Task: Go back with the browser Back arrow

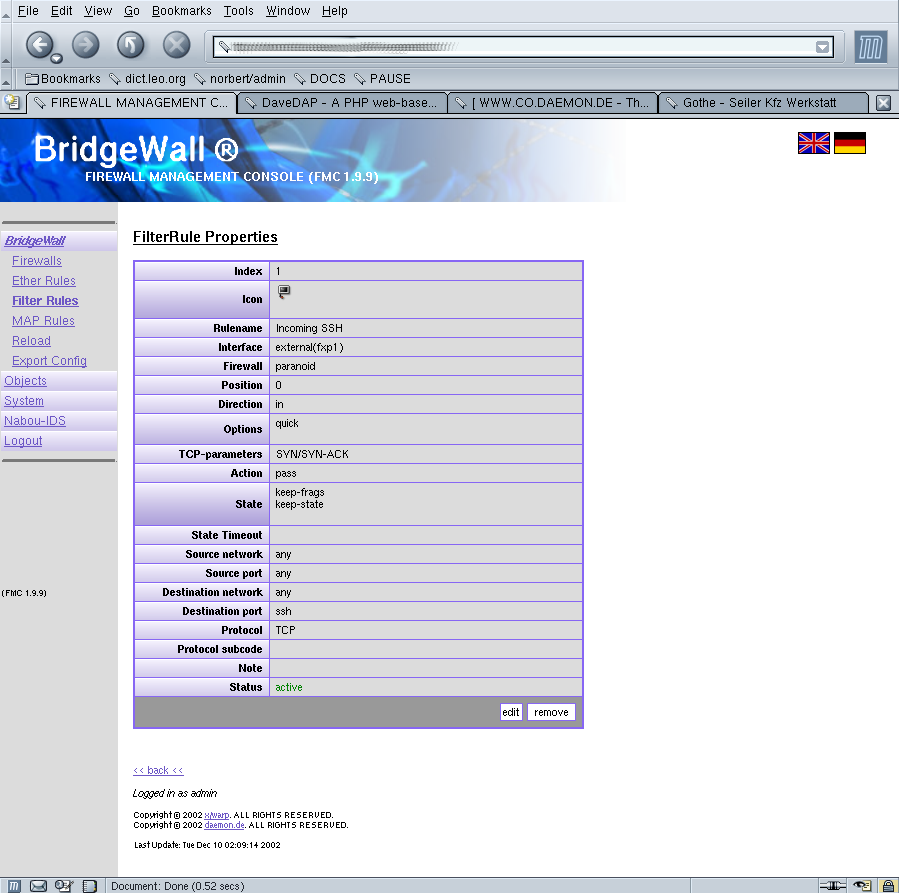Action: tap(38, 45)
